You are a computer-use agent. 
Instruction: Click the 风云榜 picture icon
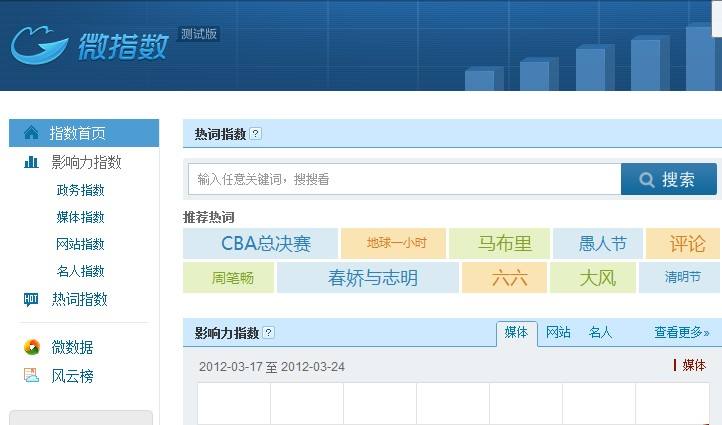pos(31,375)
